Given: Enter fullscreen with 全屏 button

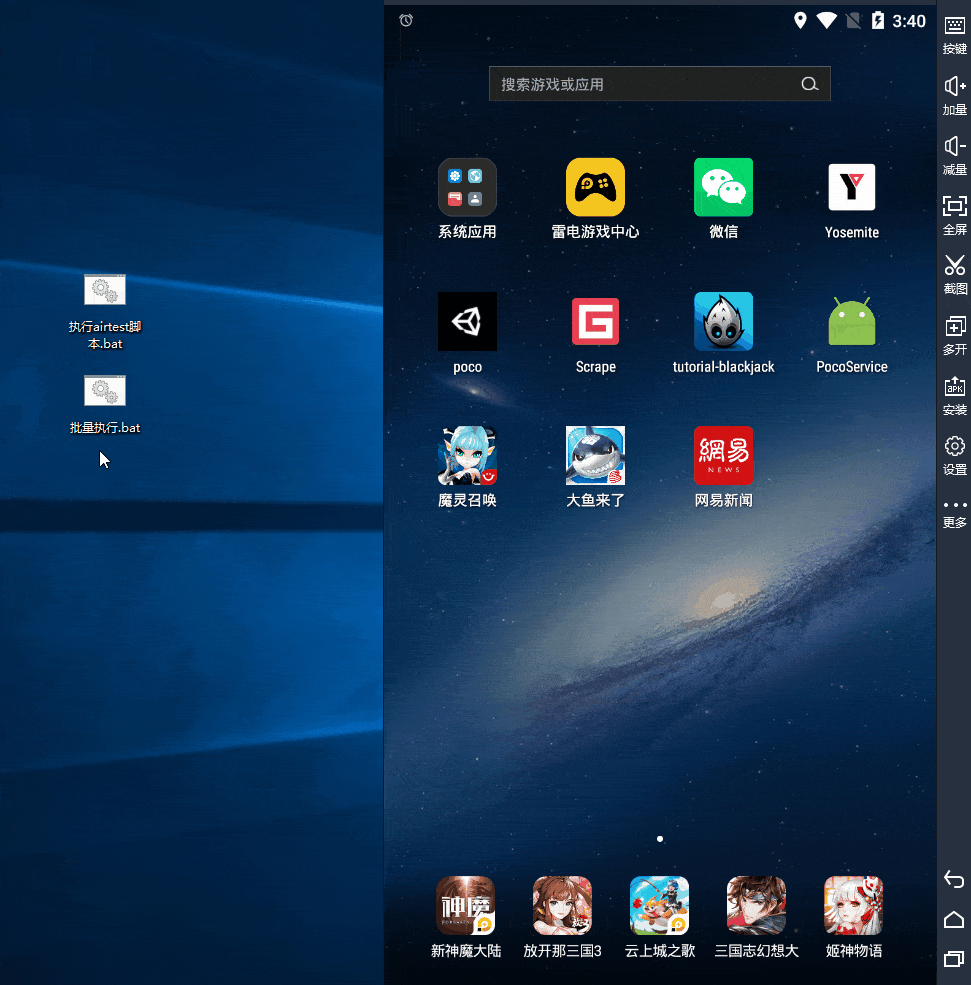Looking at the screenshot, I should [x=955, y=215].
